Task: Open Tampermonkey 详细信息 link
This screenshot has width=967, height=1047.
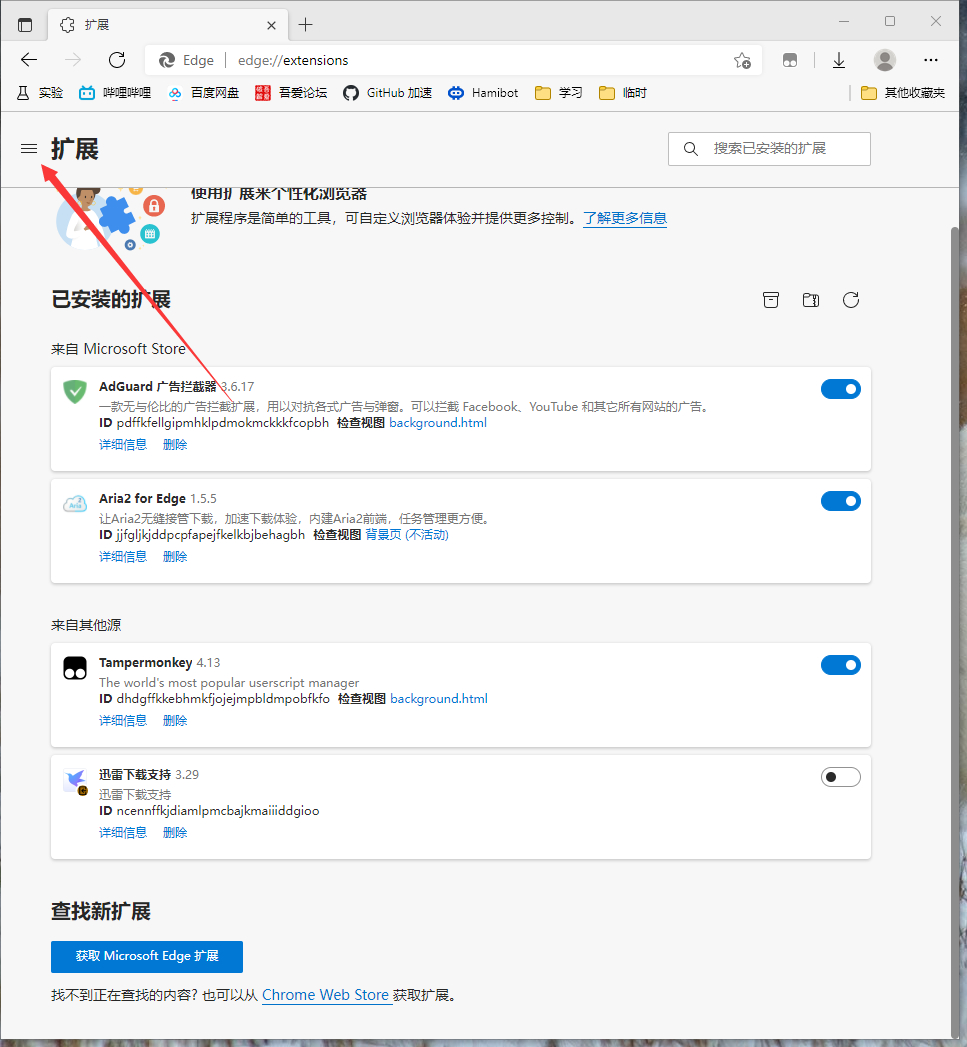Action: click(x=123, y=720)
